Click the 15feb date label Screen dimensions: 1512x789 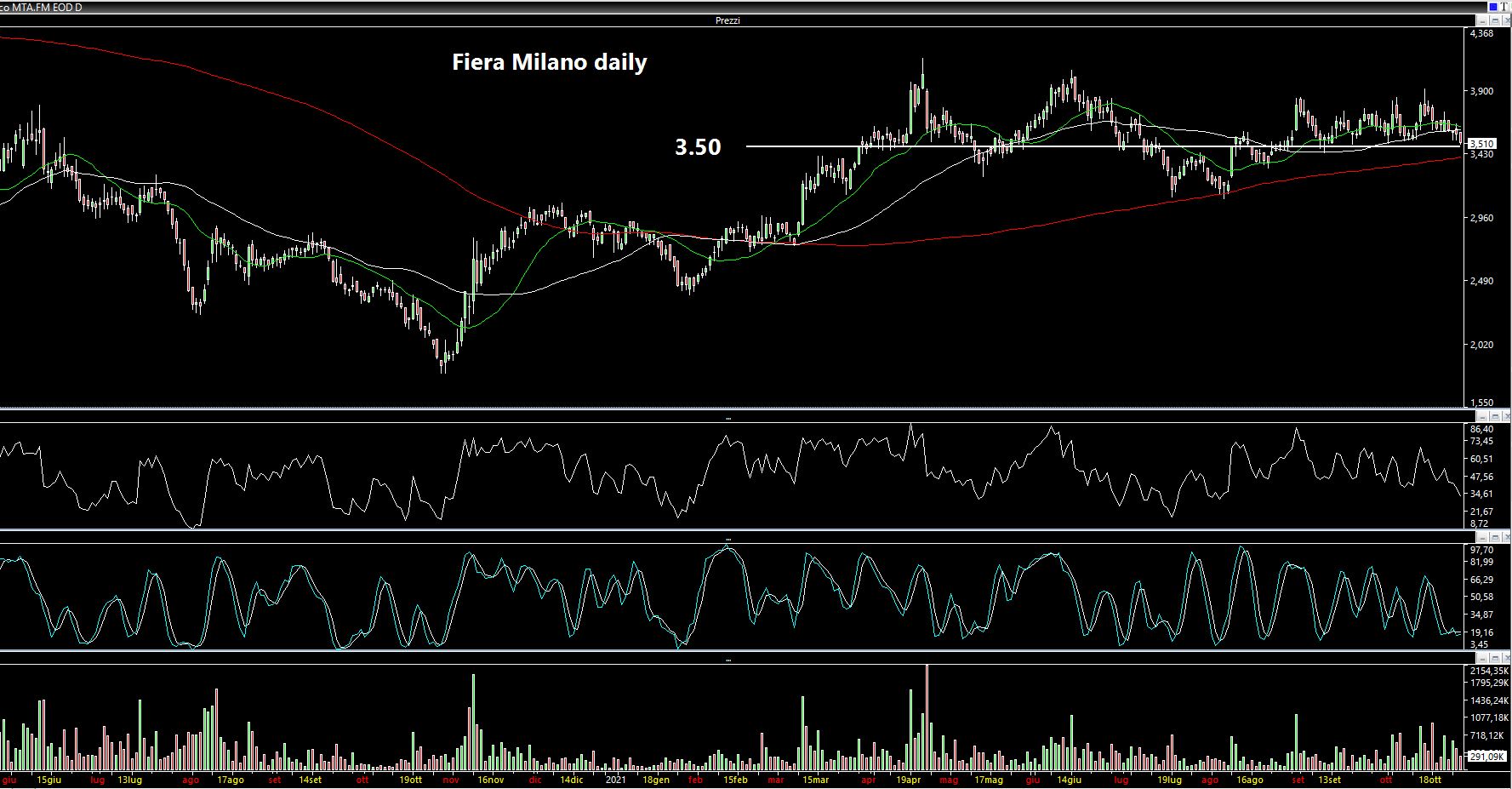click(735, 780)
